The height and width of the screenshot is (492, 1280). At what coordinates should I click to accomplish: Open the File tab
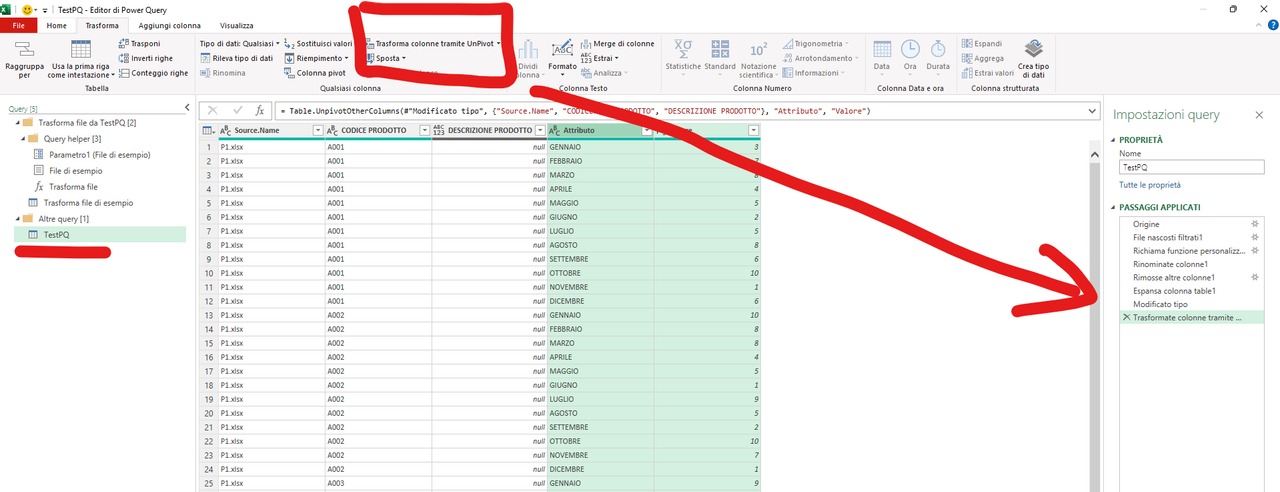coord(19,25)
